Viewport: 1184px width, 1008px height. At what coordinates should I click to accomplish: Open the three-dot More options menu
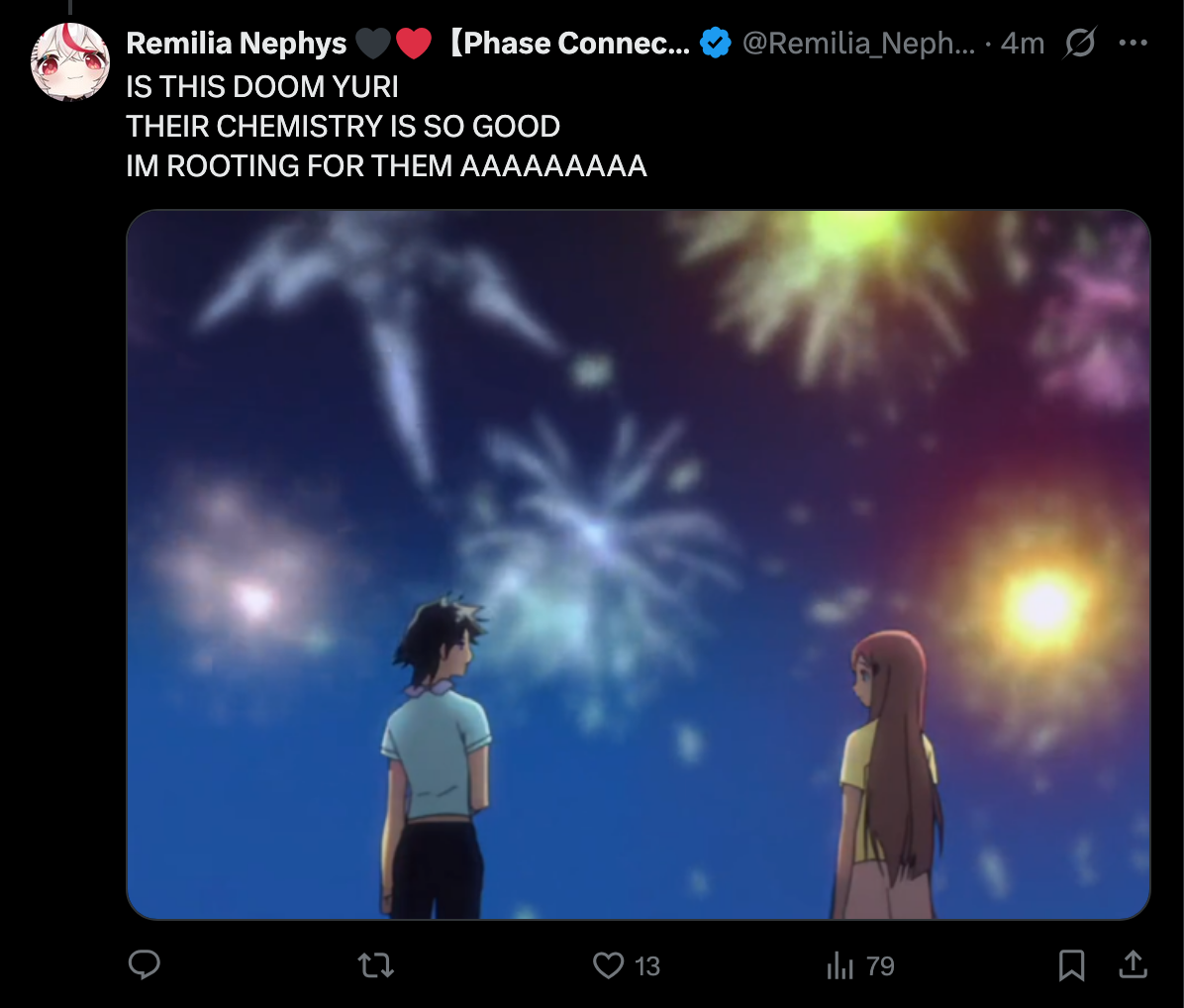[1133, 43]
